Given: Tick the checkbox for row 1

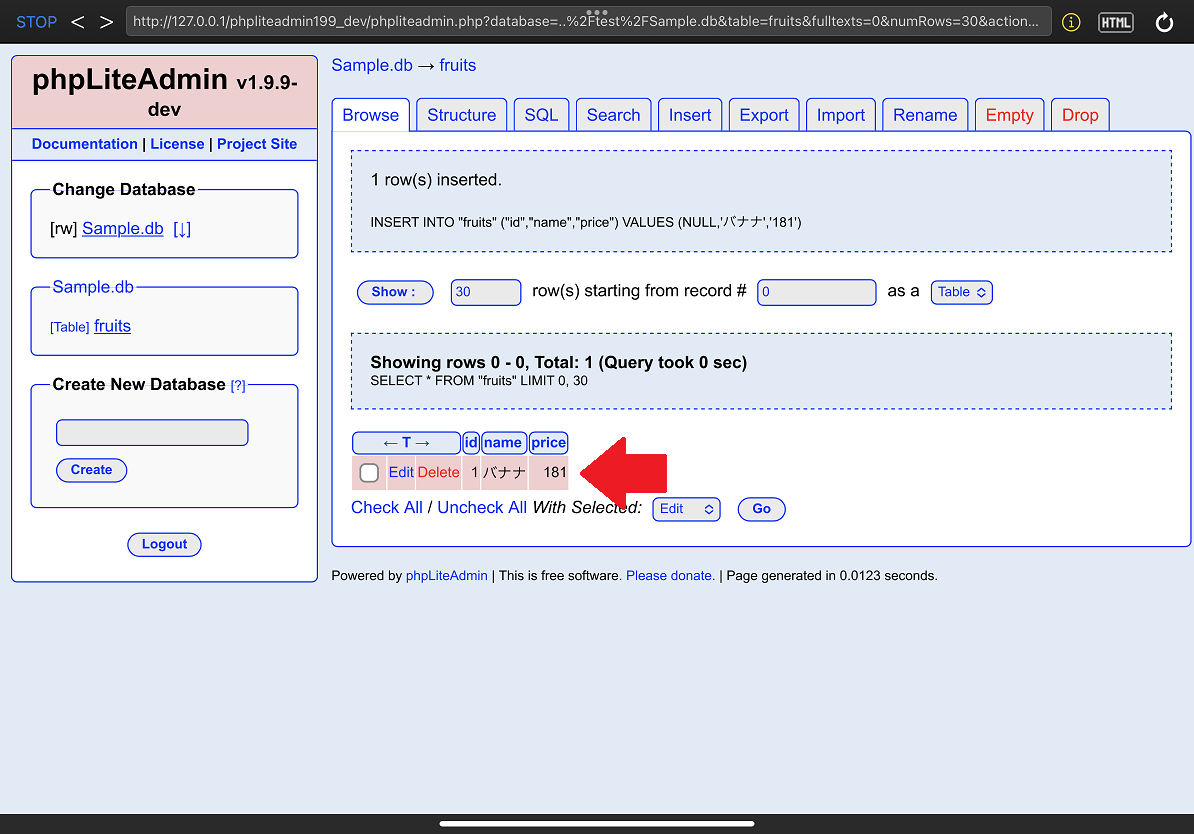Looking at the screenshot, I should (x=369, y=473).
